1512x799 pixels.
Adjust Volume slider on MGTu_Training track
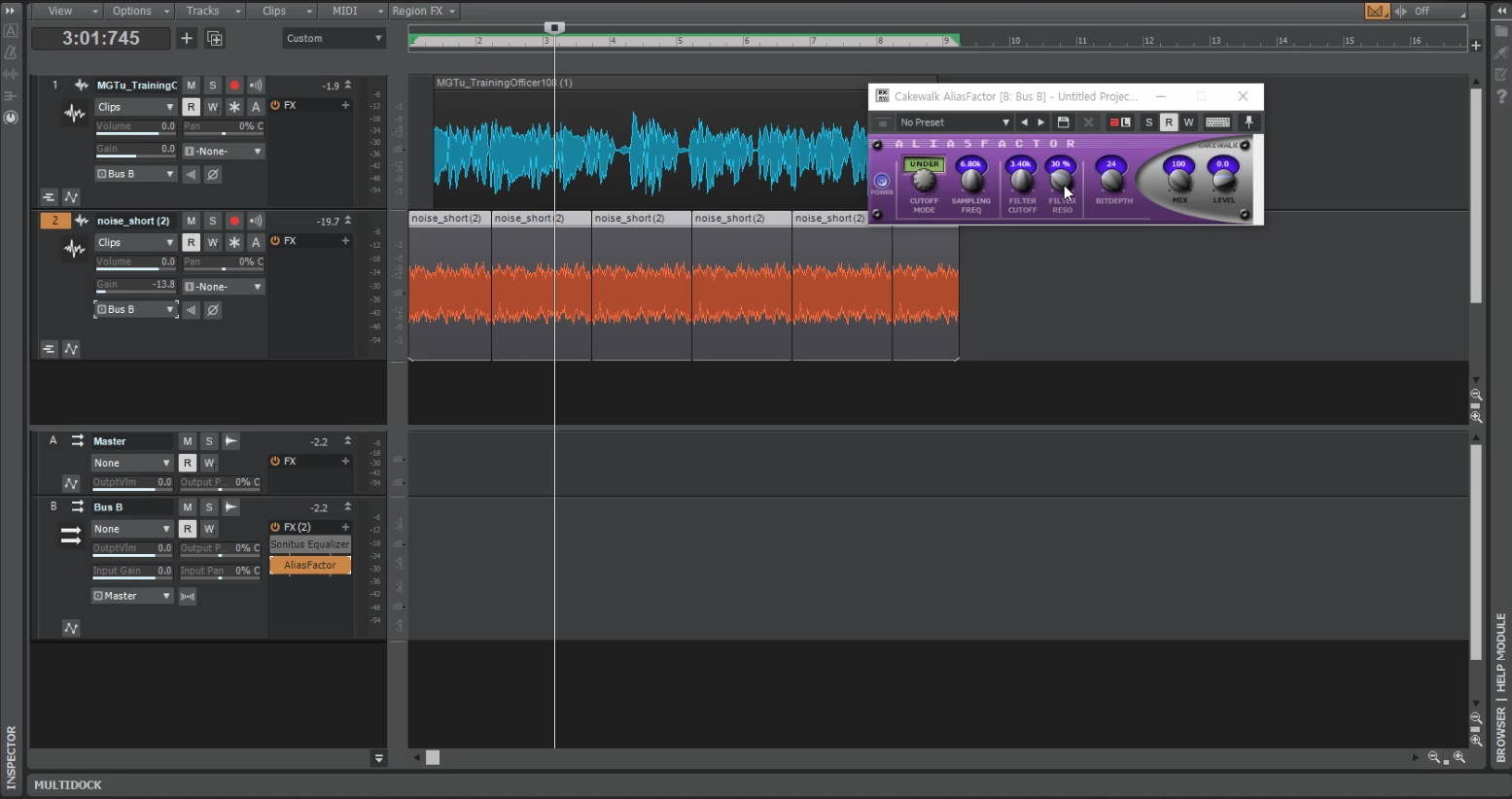coord(135,127)
